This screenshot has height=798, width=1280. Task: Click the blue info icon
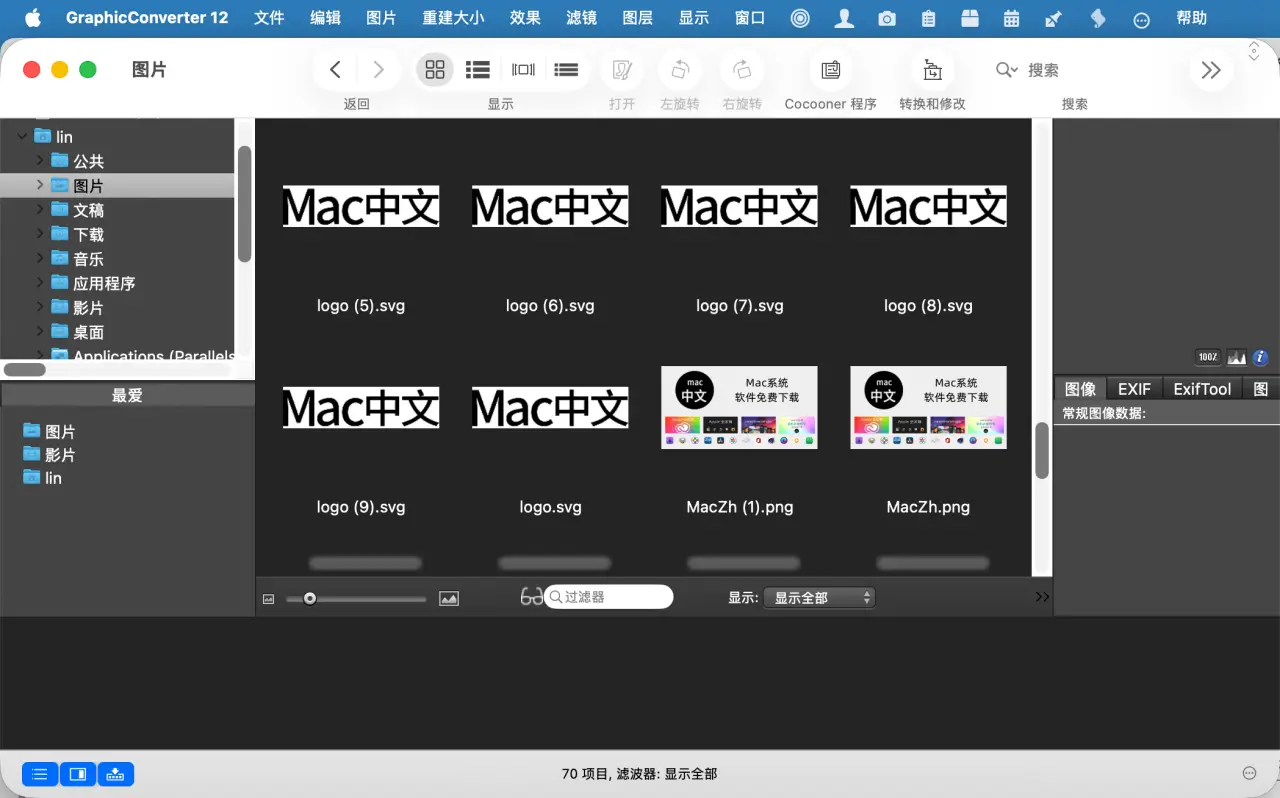pyautogui.click(x=1260, y=357)
